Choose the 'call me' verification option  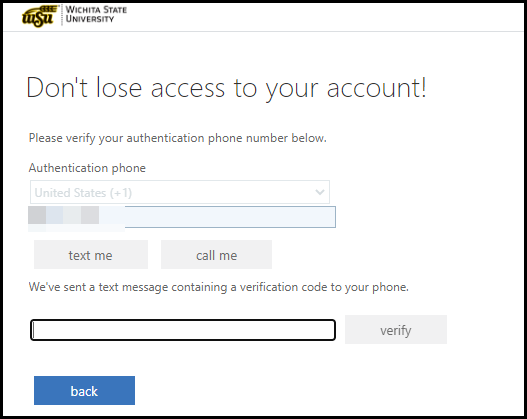click(x=216, y=255)
